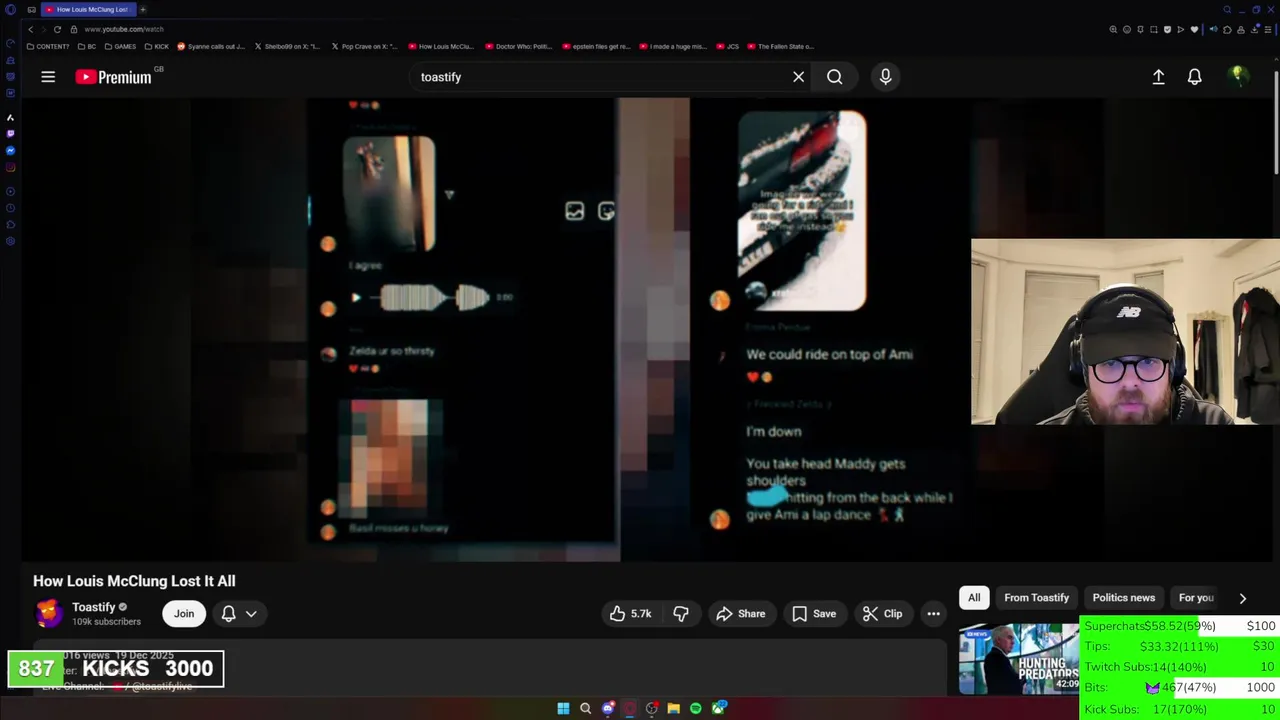Open the JCS bookmark

click(726, 46)
